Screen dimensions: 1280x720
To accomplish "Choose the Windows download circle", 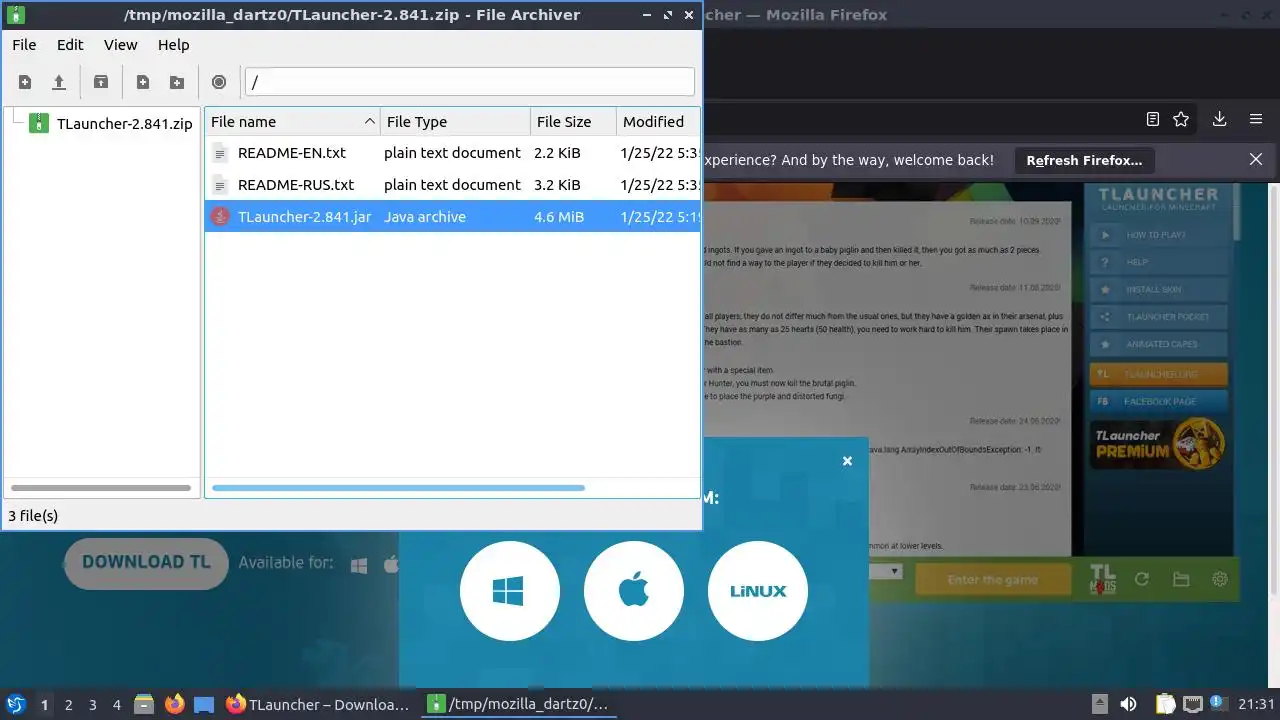I will pos(510,591).
